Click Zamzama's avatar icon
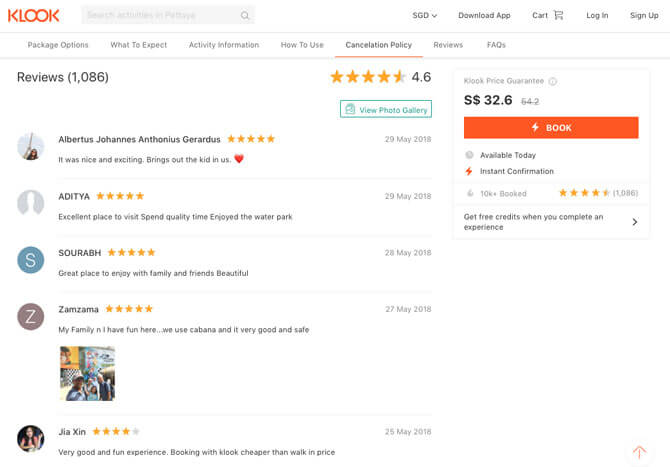This screenshot has height=467, width=670. click(31, 317)
